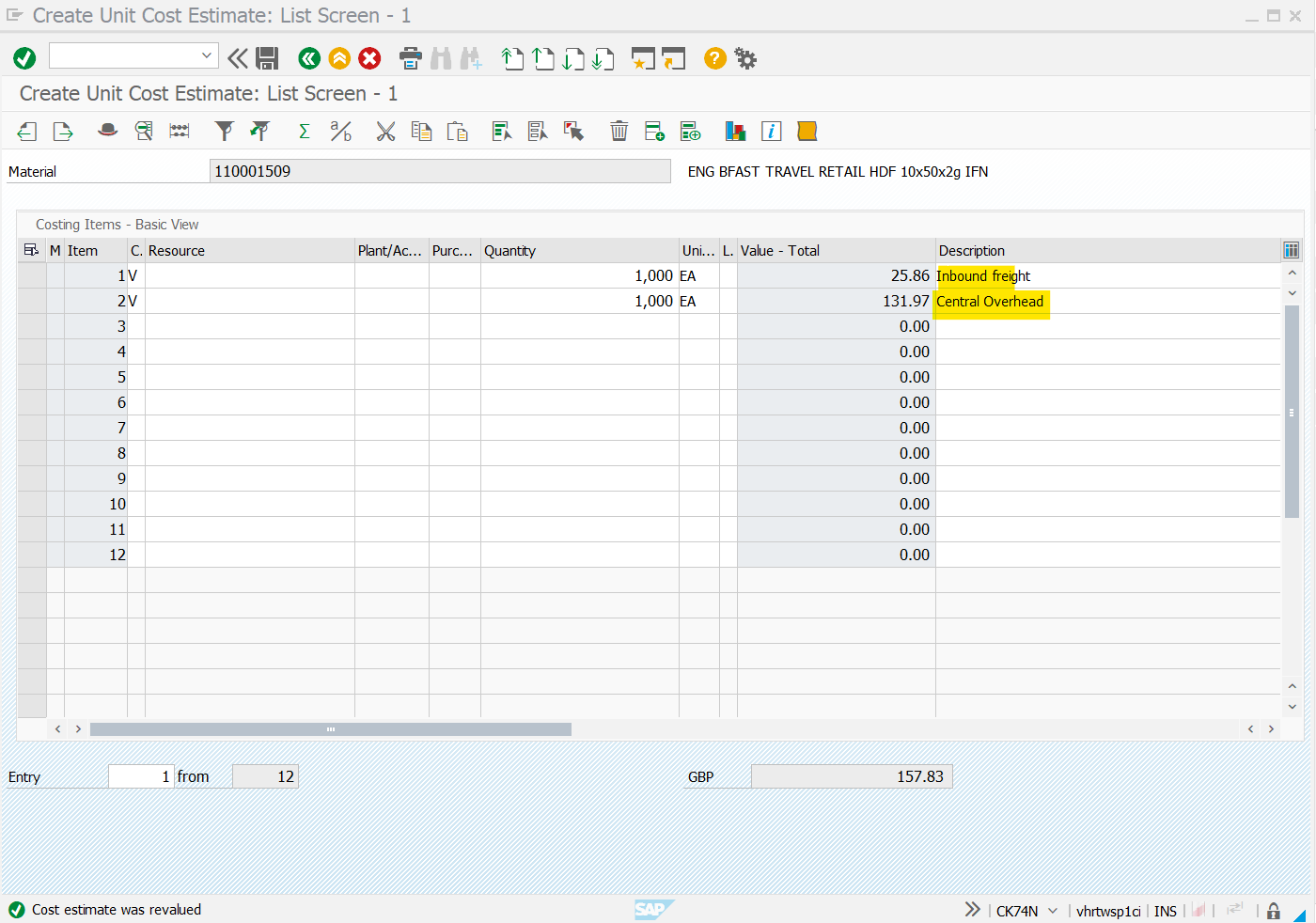This screenshot has width=1316, height=923.
Task: Expand the CK74N transaction dropdown in status bar
Action: pyautogui.click(x=1053, y=911)
